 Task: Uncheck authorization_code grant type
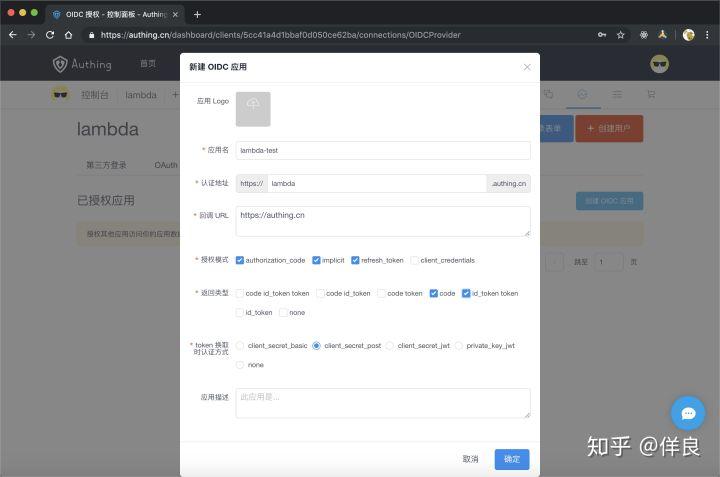pos(239,260)
